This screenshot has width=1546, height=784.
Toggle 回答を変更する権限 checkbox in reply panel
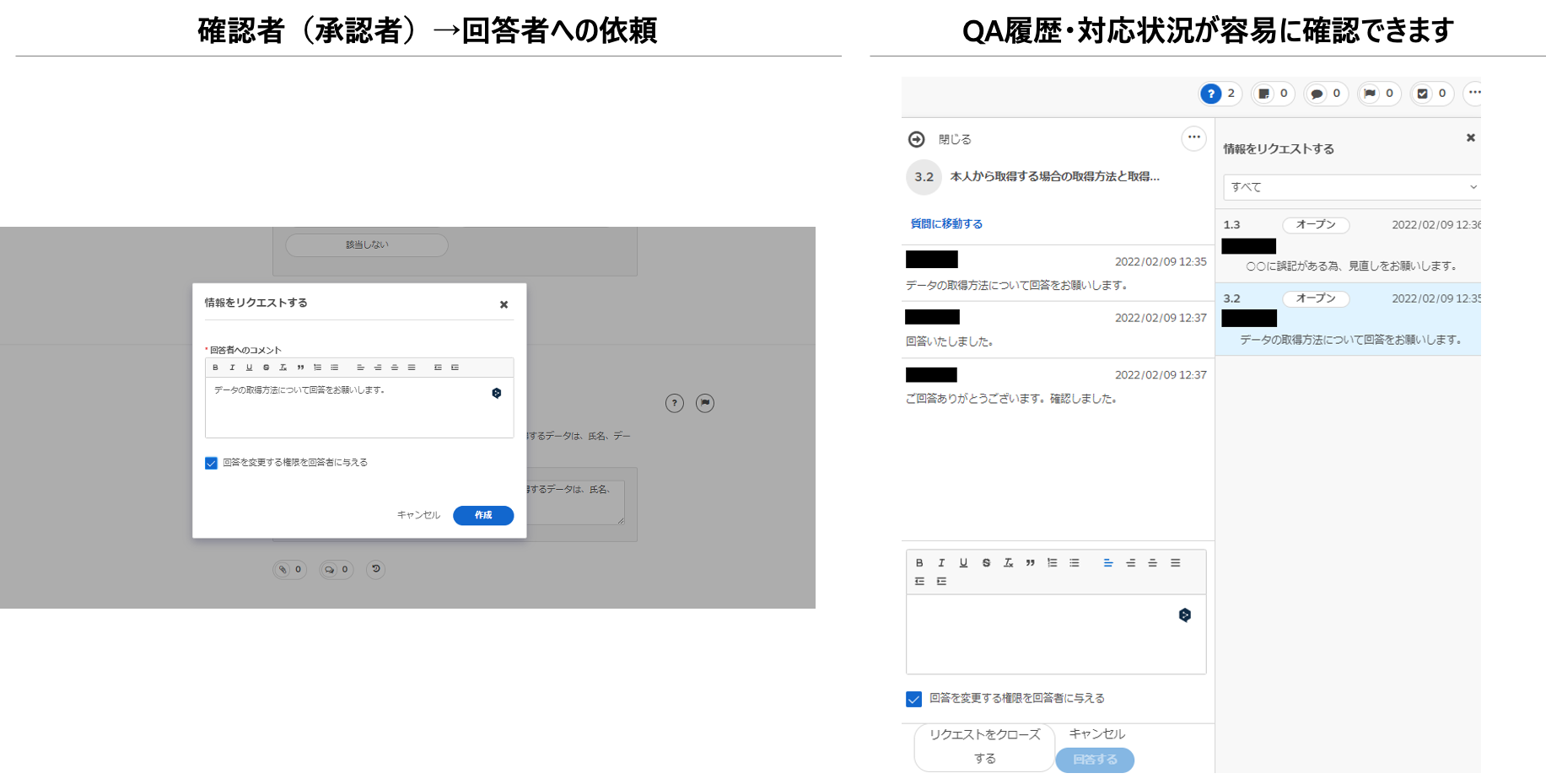(x=913, y=699)
